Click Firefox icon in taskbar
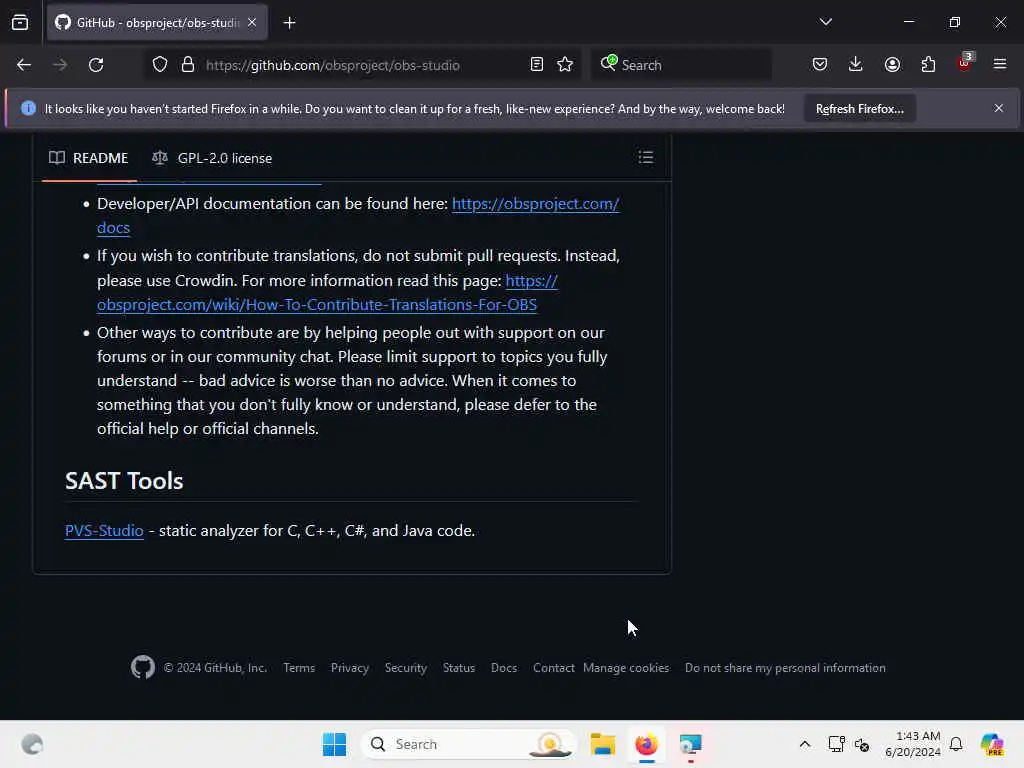The image size is (1024, 768). [x=647, y=744]
